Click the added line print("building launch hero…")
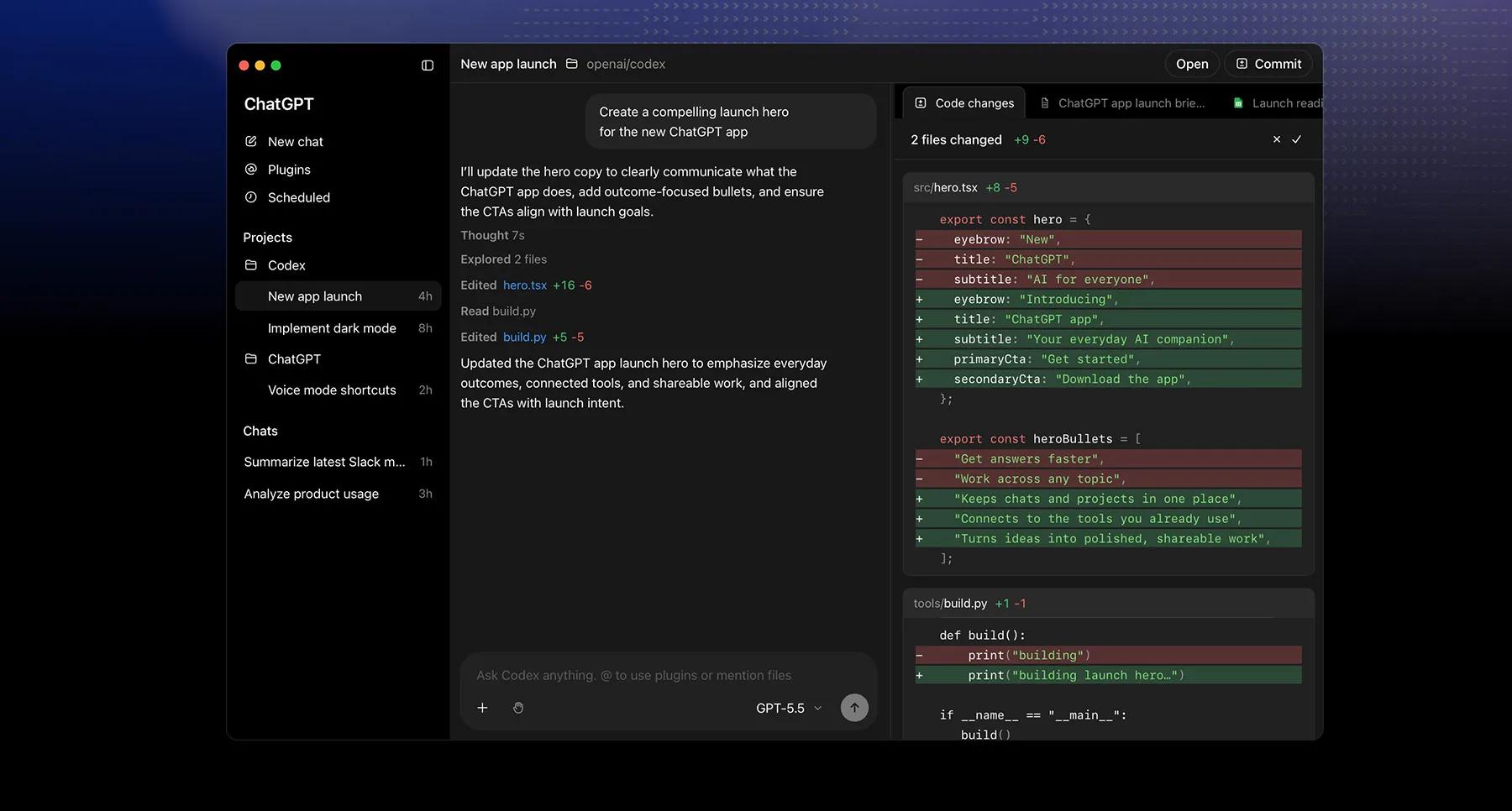The image size is (1512, 811). 1108,675
